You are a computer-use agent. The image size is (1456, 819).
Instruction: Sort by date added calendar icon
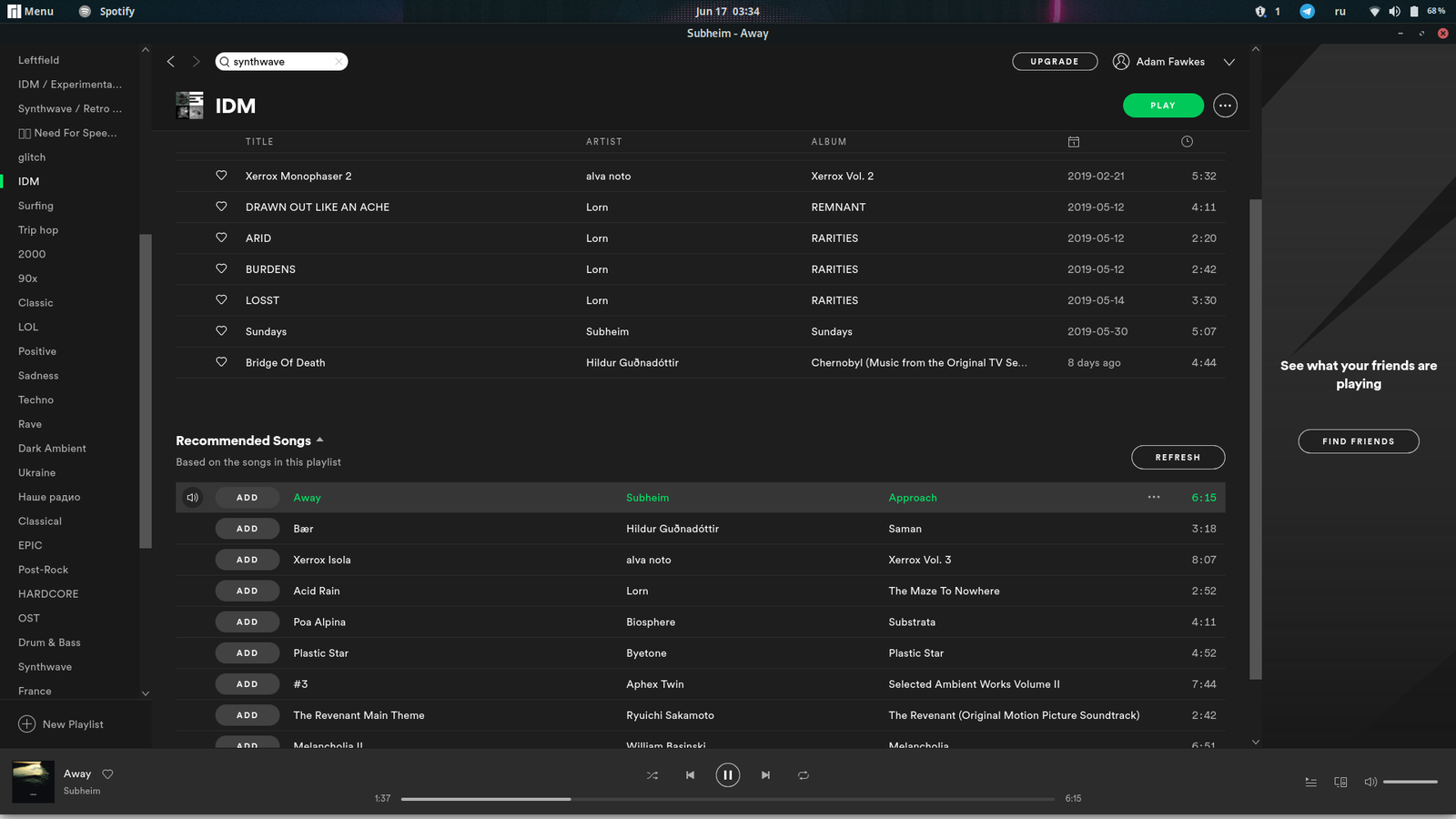[1074, 142]
